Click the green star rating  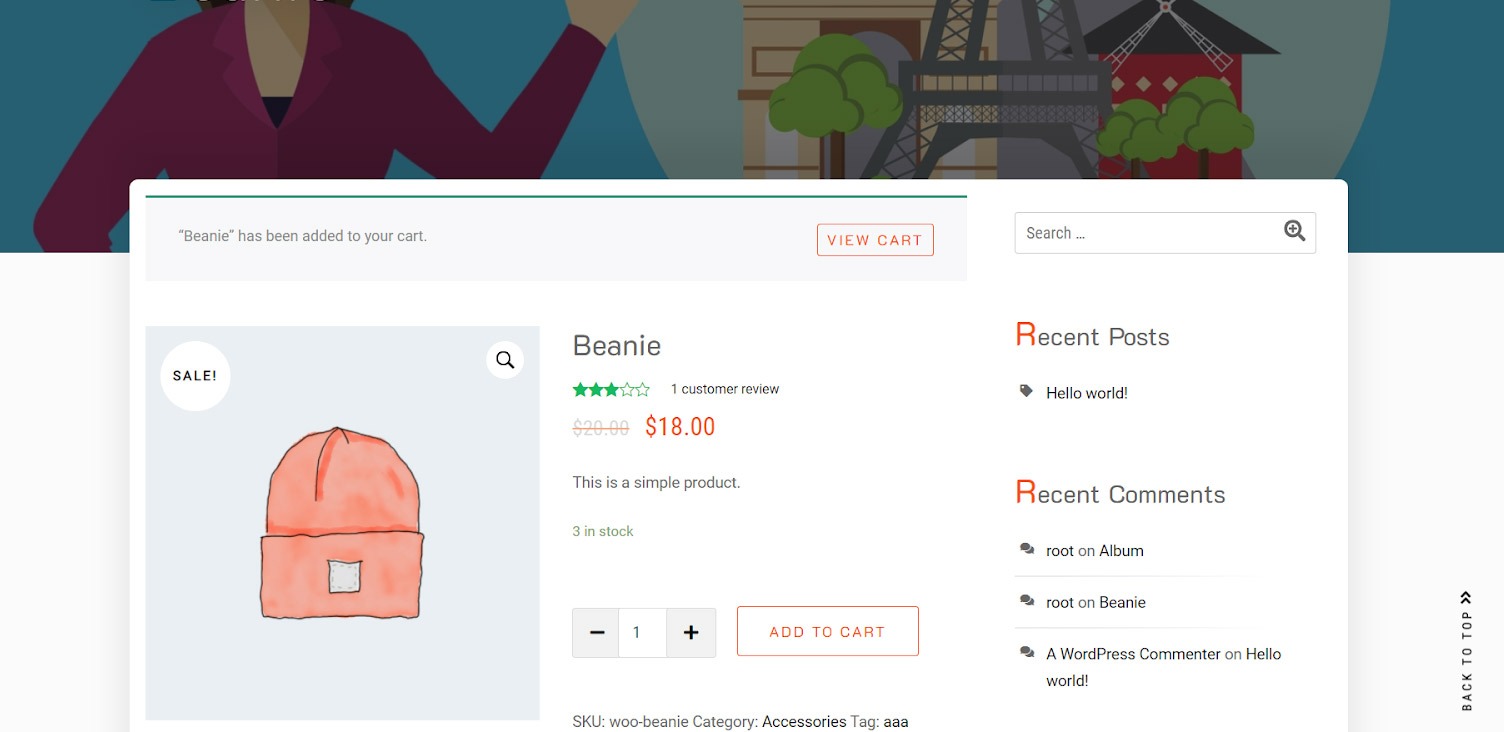[x=611, y=389]
